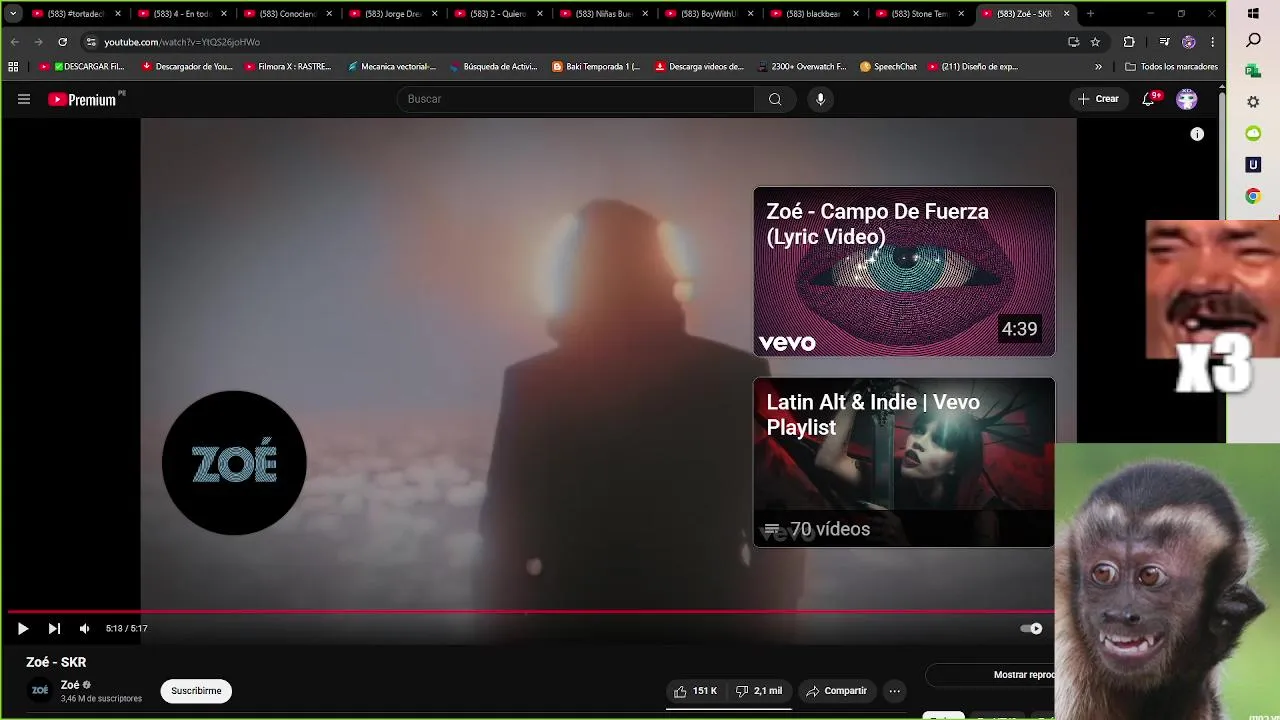Click the search magnifier button
This screenshot has height=720, width=1280.
coord(775,99)
